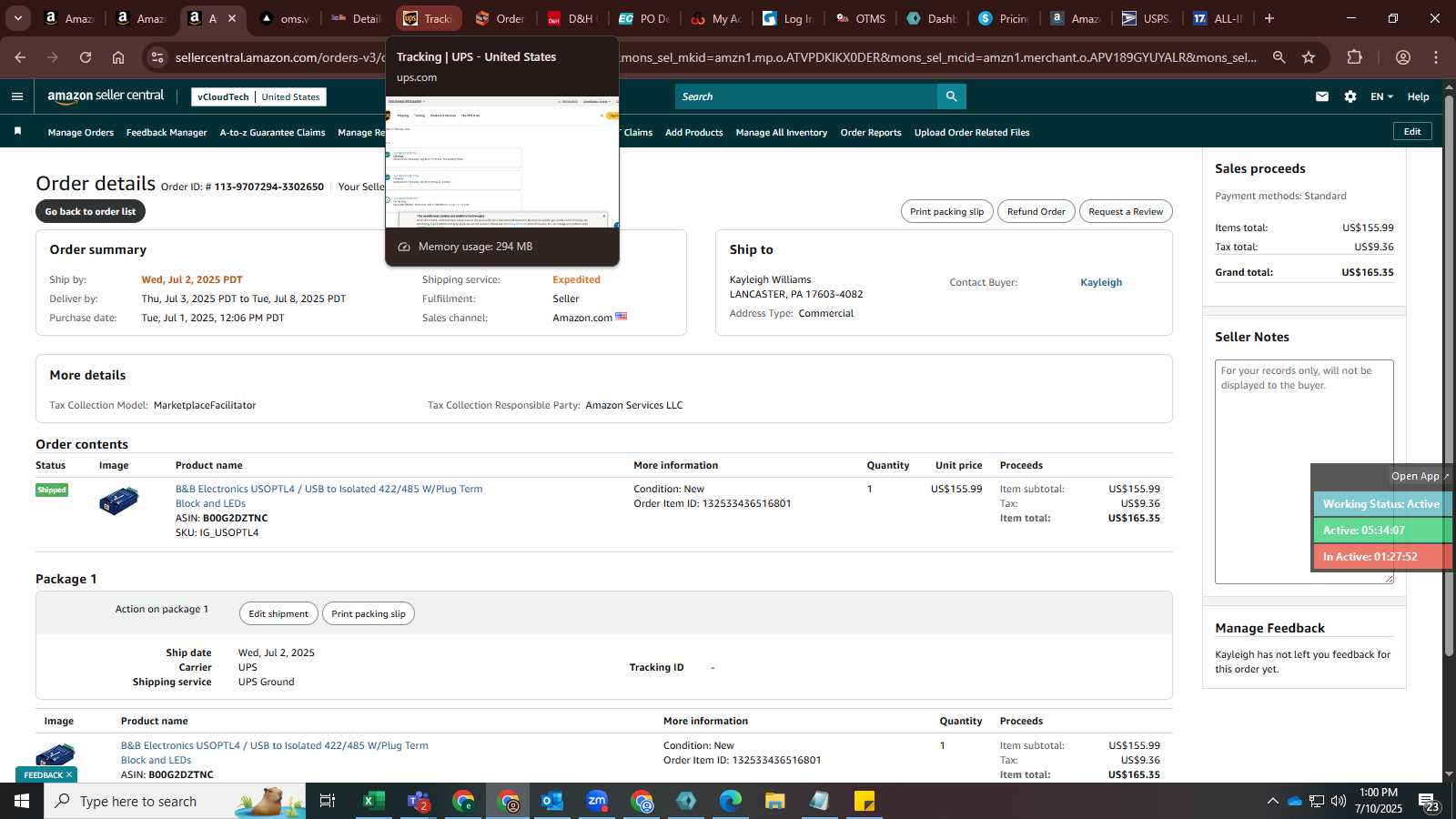Click top Print packing slip button
1456x819 pixels.
click(x=946, y=211)
